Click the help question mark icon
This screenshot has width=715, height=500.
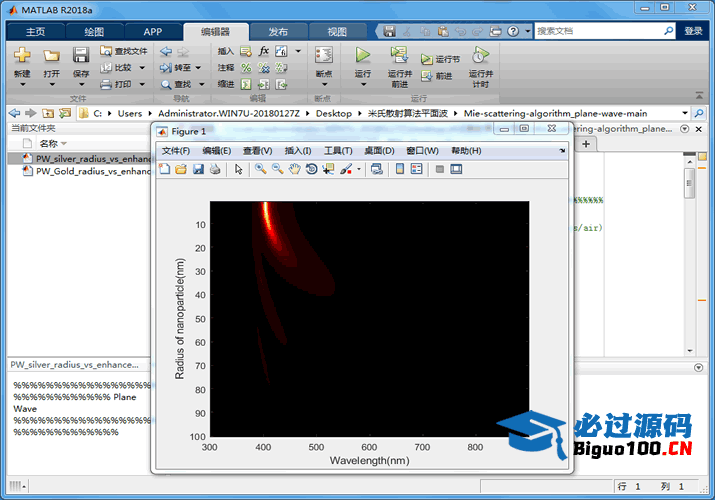[x=513, y=31]
